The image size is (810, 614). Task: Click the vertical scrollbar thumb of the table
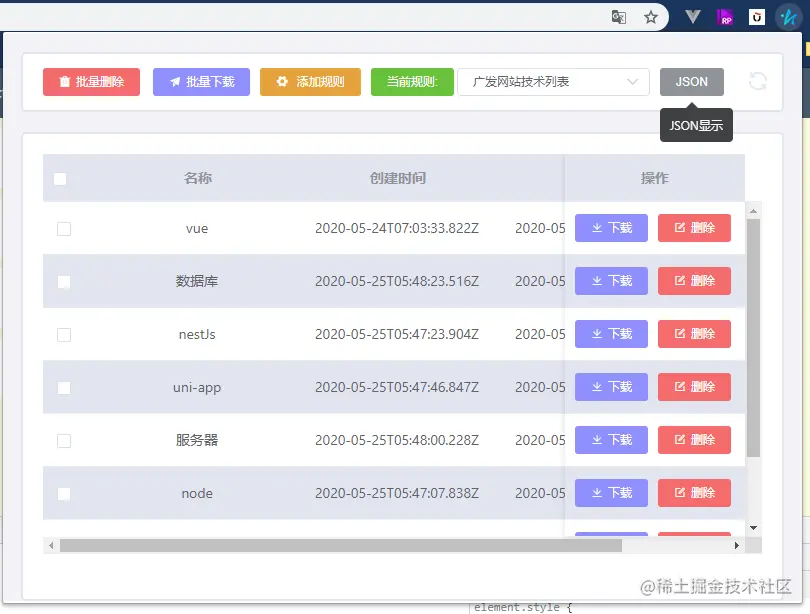click(x=753, y=338)
